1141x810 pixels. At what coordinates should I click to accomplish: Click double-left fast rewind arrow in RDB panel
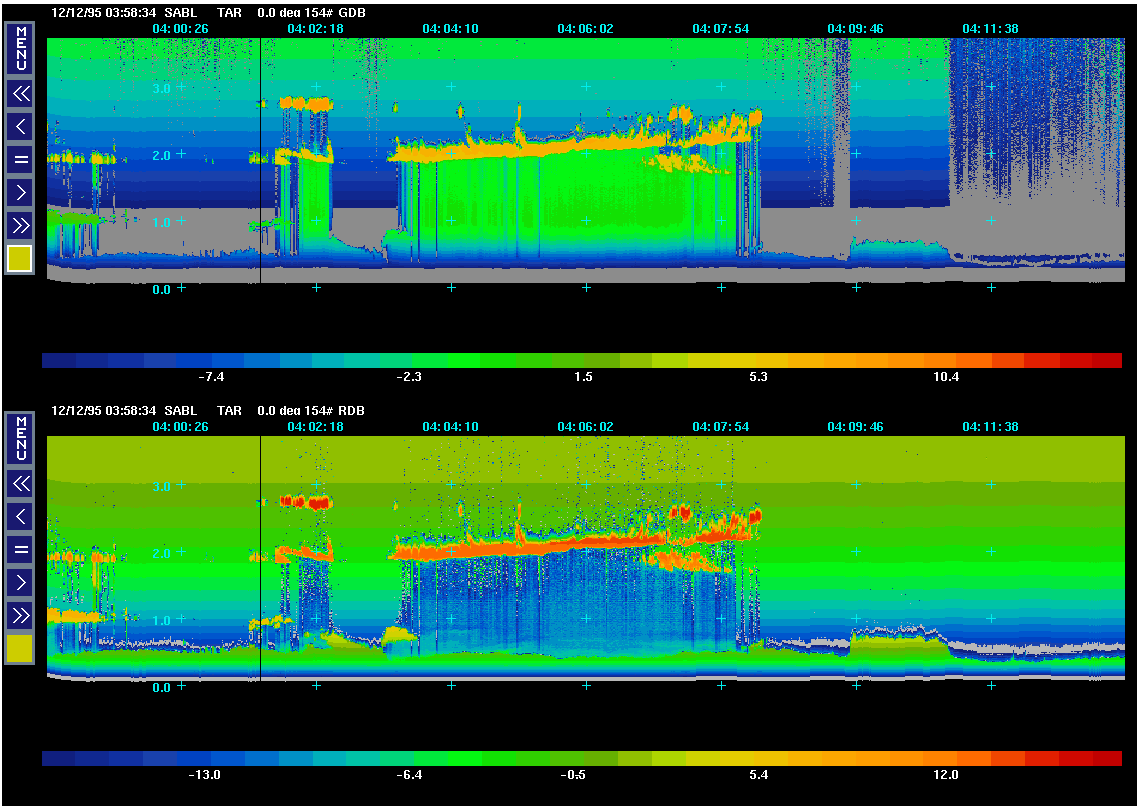pos(20,485)
